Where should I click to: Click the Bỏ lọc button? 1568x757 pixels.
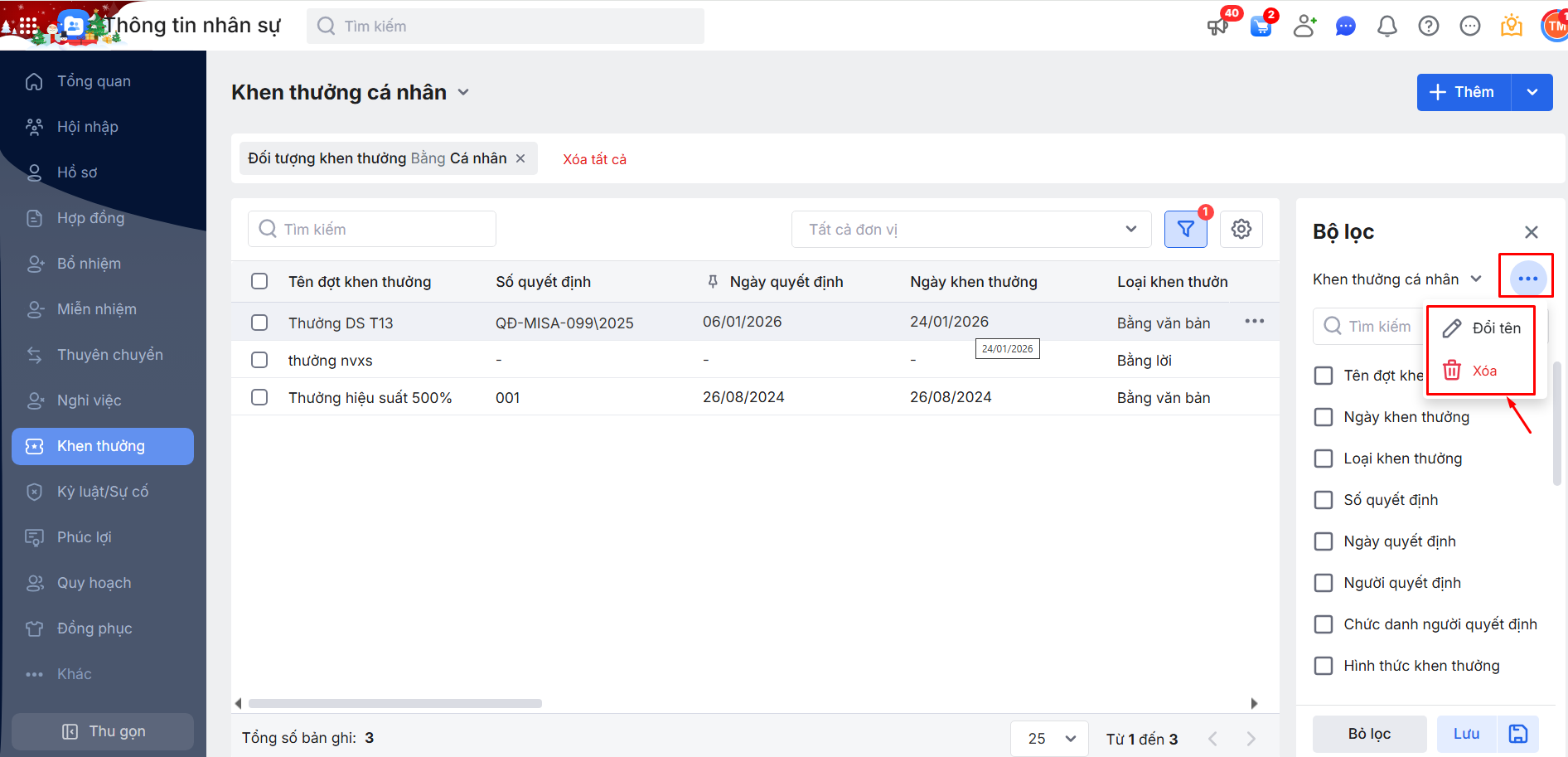tap(1369, 734)
